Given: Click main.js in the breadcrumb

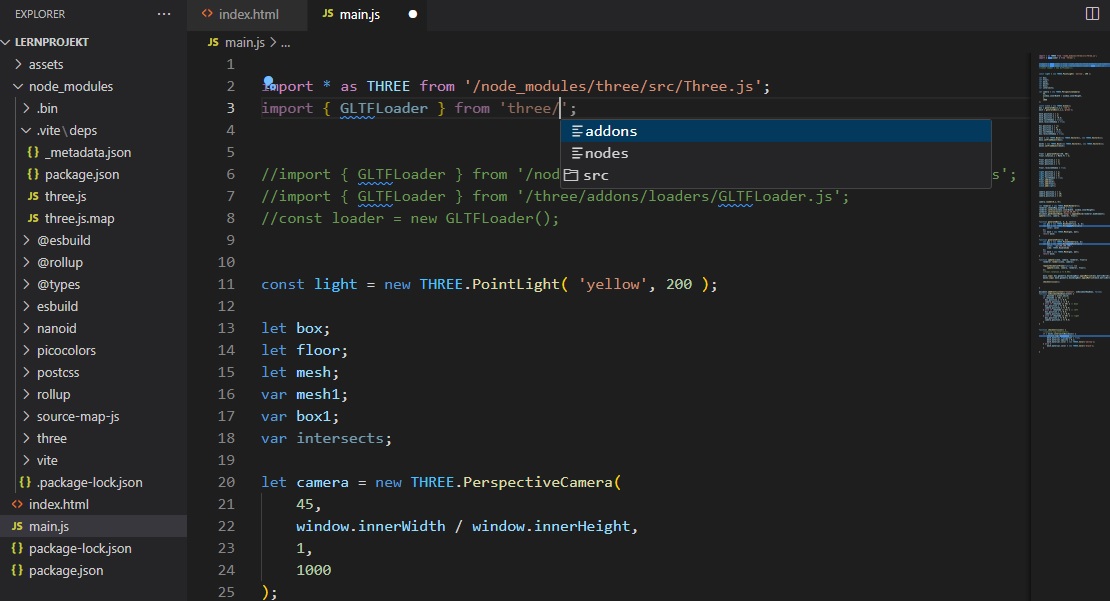Looking at the screenshot, I should point(244,42).
